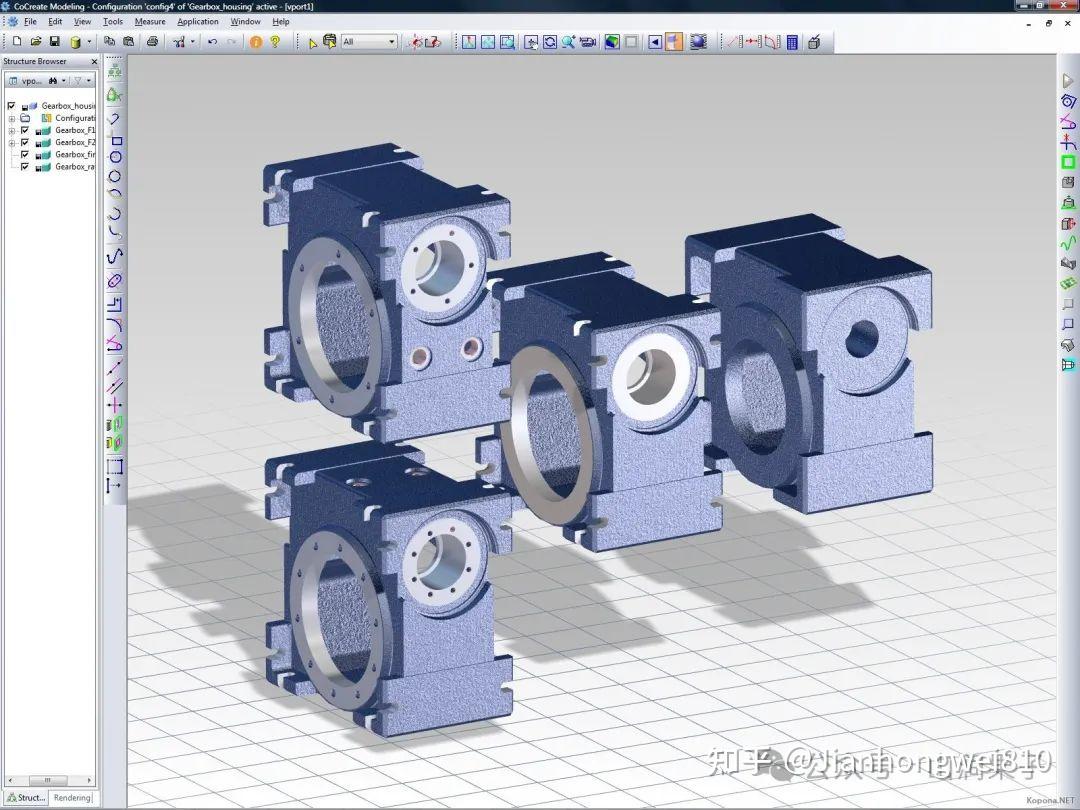Open the Measure menu
1080x810 pixels.
(x=150, y=21)
